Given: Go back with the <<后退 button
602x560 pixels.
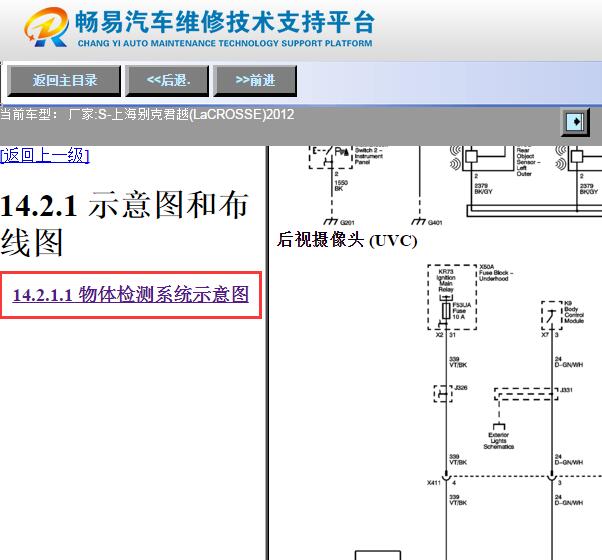Looking at the screenshot, I should pos(167,81).
